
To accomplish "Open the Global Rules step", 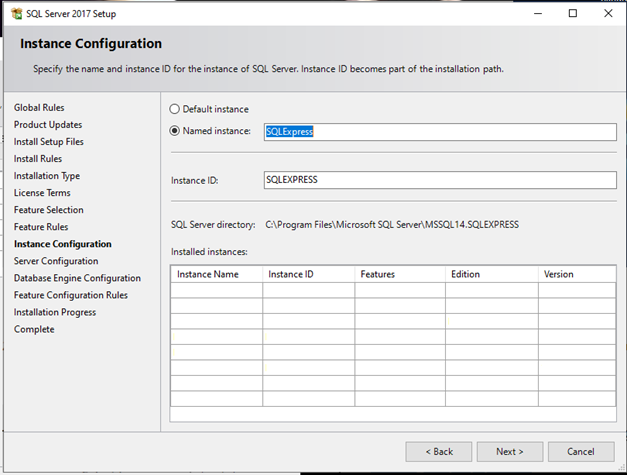I will (39, 107).
